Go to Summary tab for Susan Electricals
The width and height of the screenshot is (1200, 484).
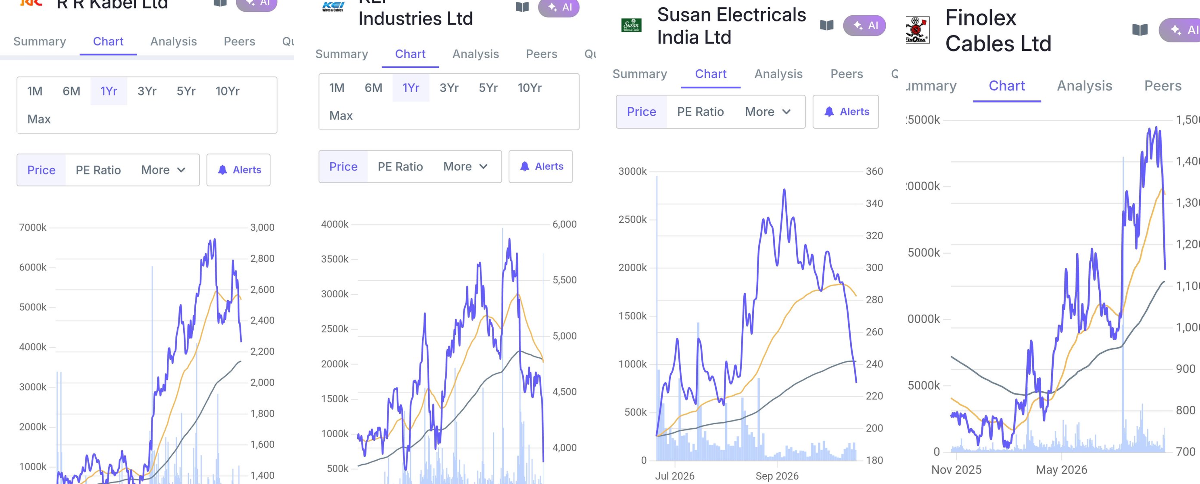click(640, 74)
